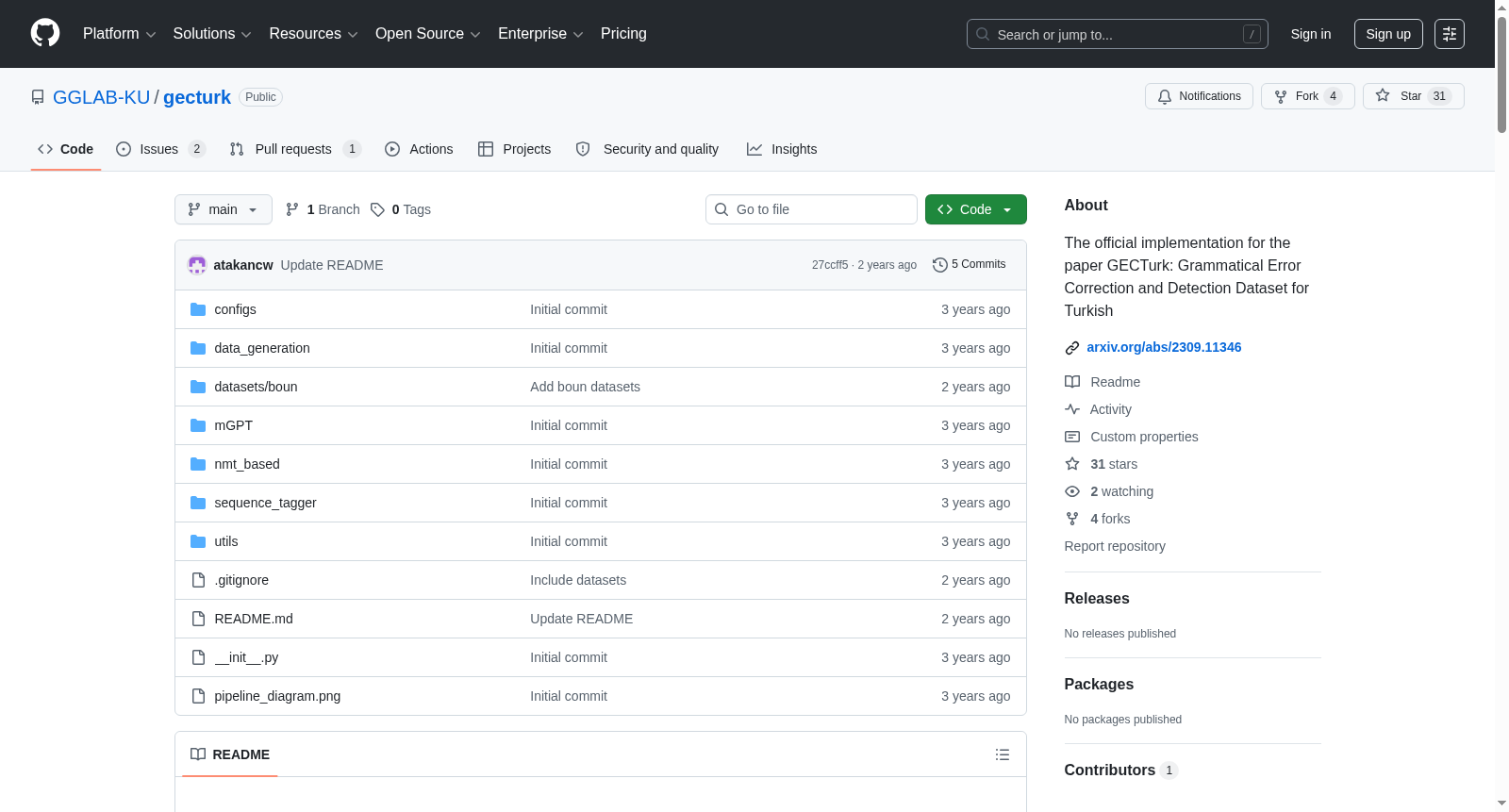Screen dimensions: 1509x812
Task: Click the fork icon beside 4 forks
Action: pyautogui.click(x=1072, y=519)
